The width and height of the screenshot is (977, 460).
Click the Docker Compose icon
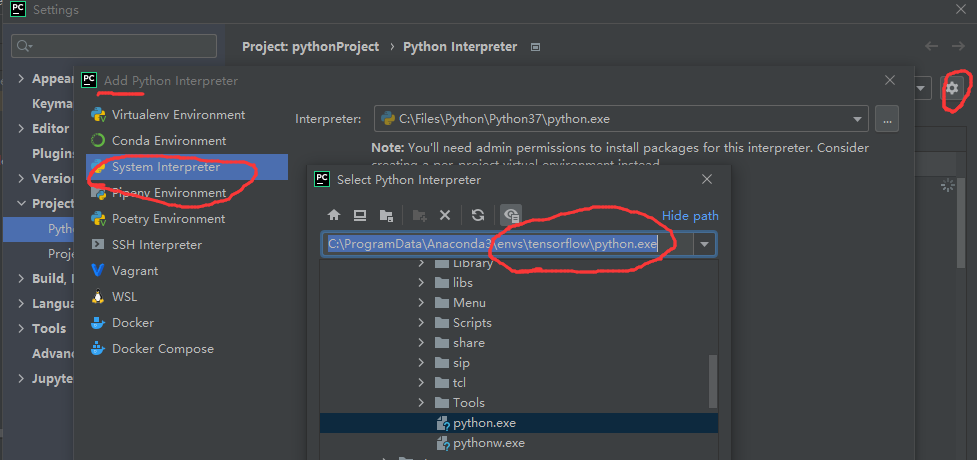point(98,348)
